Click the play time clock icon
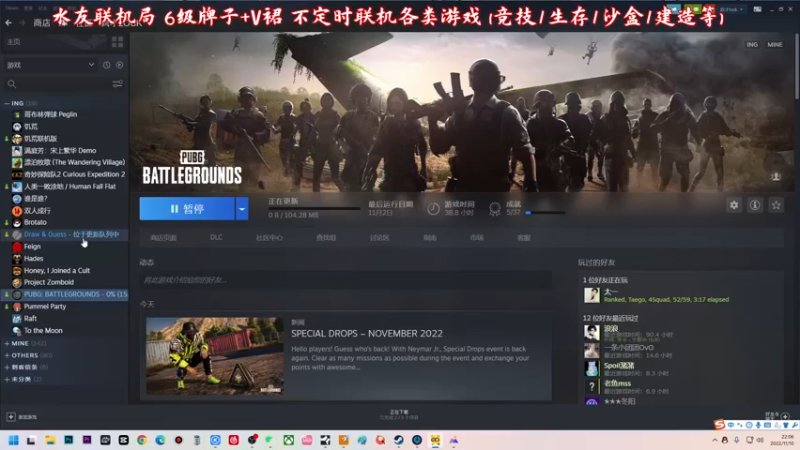 [x=433, y=208]
